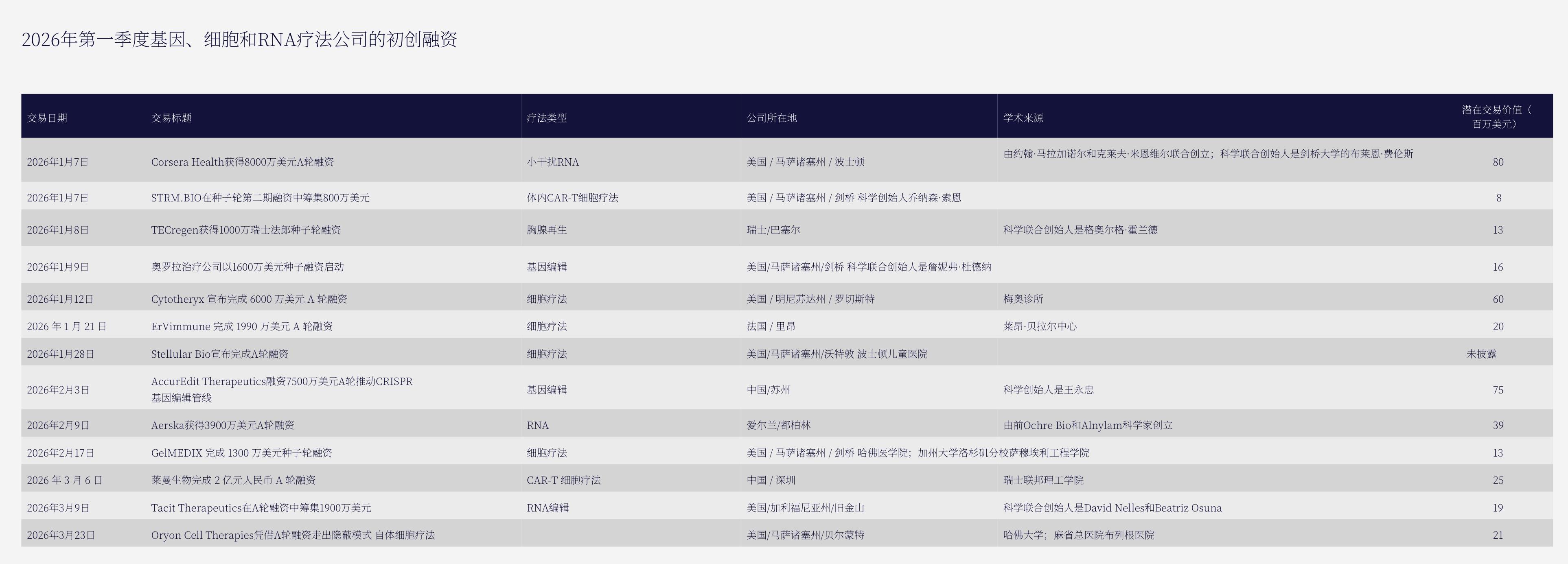1568x564 pixels.
Task: Click the 中国/苏州 location cell
Action: [768, 390]
